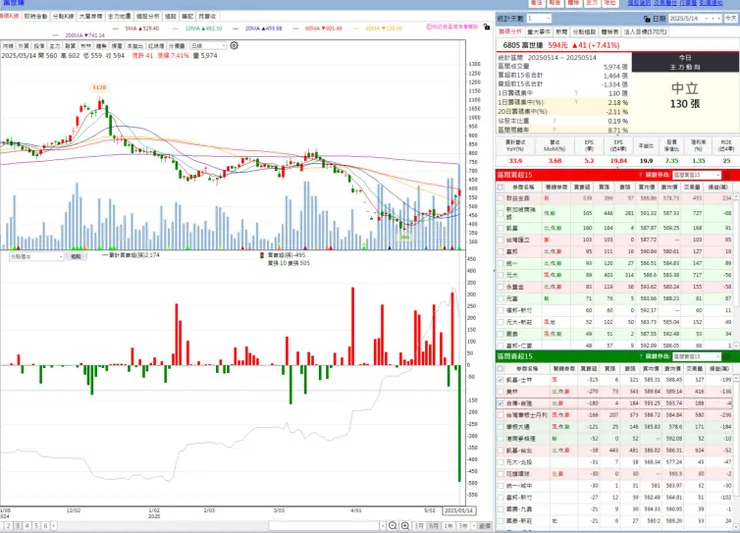The width and height of the screenshot is (740, 533).
Task: Tick checkbox for 台灣匯立 row
Action: tap(500, 240)
